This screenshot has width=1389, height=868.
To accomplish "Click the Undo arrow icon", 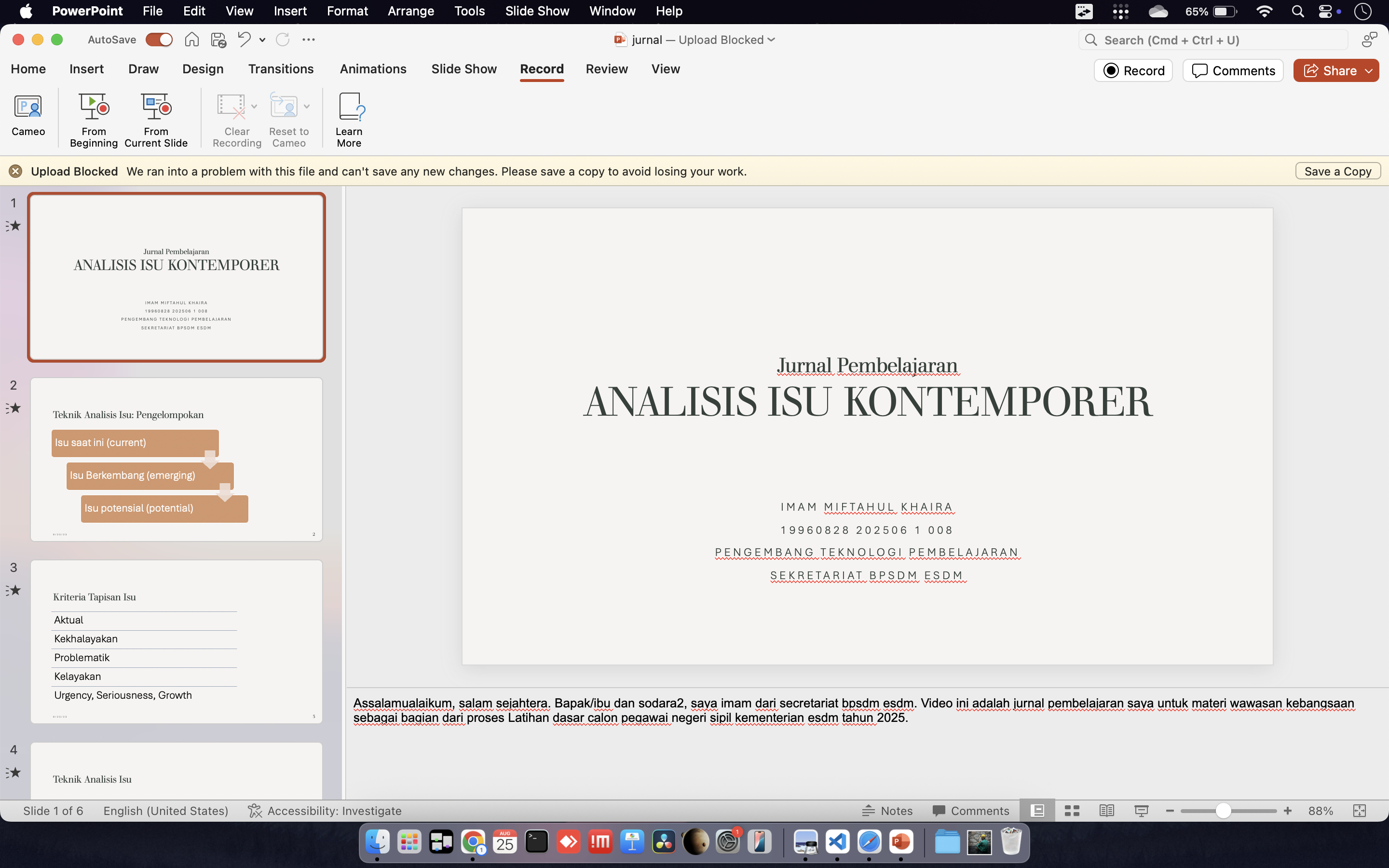I will click(x=244, y=40).
